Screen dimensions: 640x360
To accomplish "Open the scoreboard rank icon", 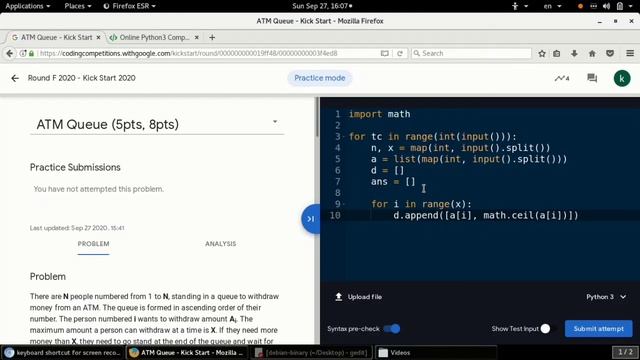I will coord(562,78).
